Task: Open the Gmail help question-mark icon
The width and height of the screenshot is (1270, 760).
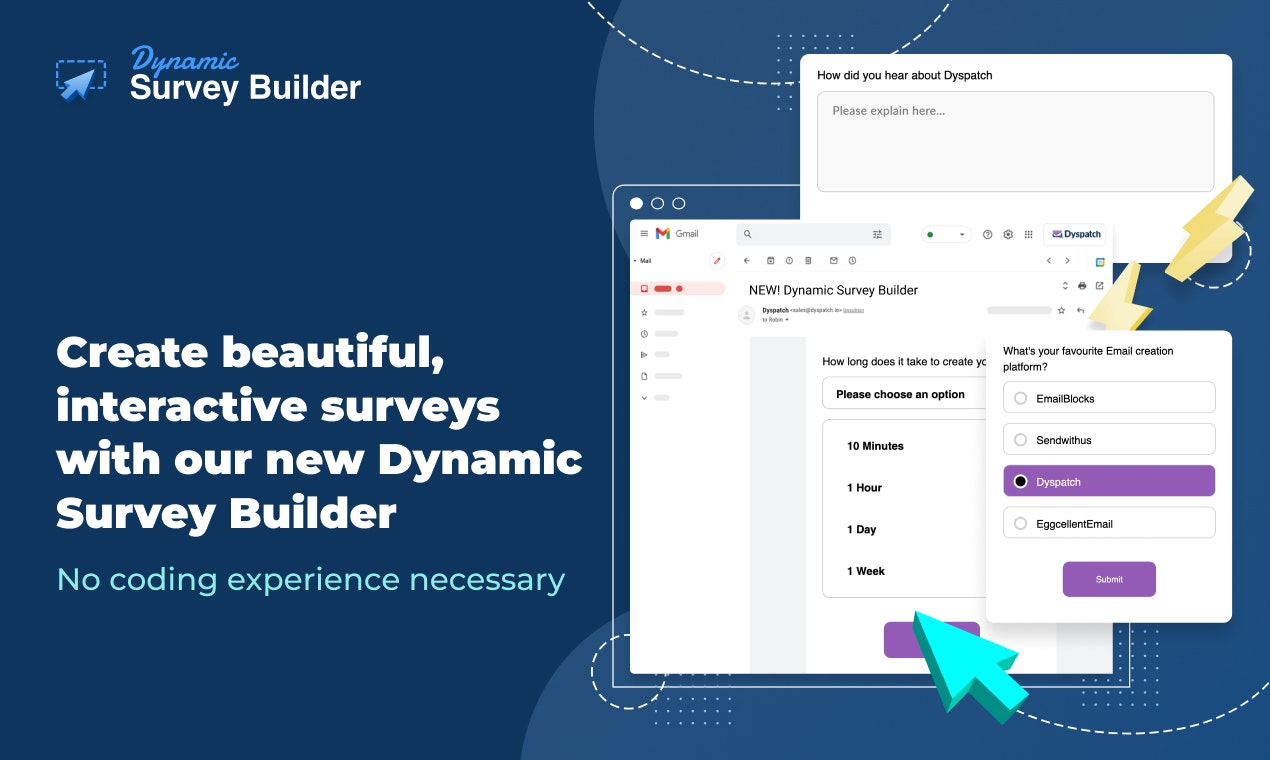Action: tap(988, 234)
